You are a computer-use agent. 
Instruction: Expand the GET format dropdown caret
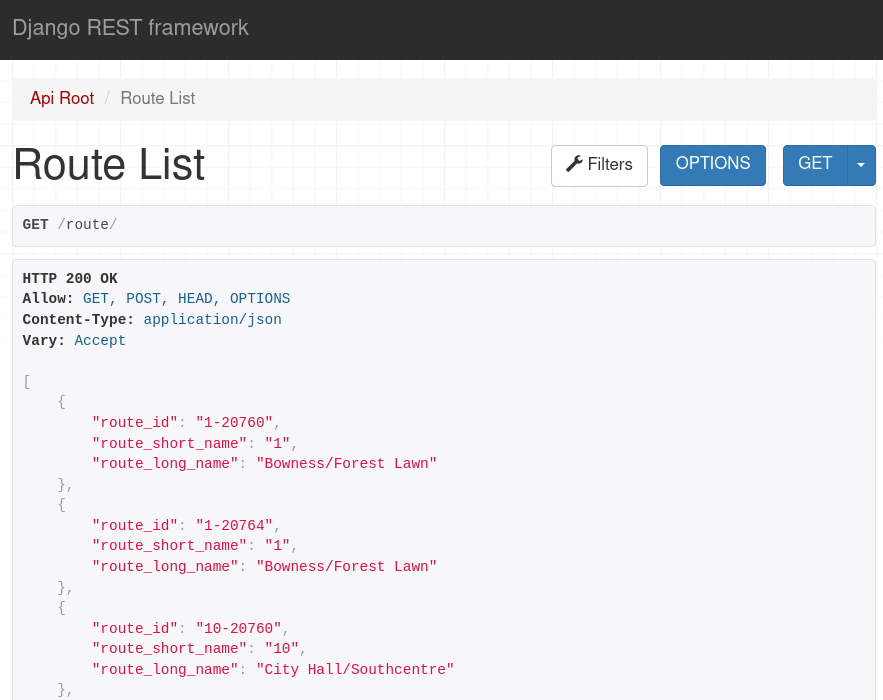[861, 165]
